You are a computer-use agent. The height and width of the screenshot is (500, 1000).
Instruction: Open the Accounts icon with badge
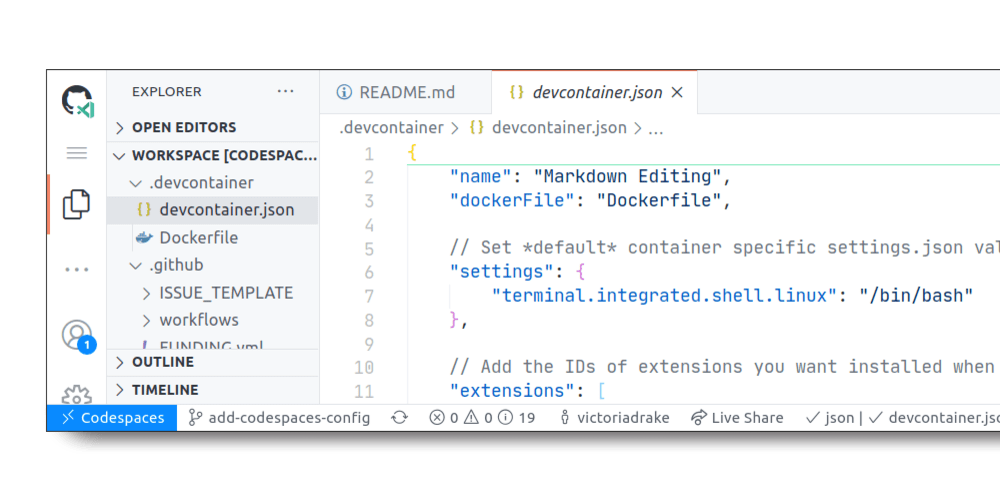[x=78, y=336]
